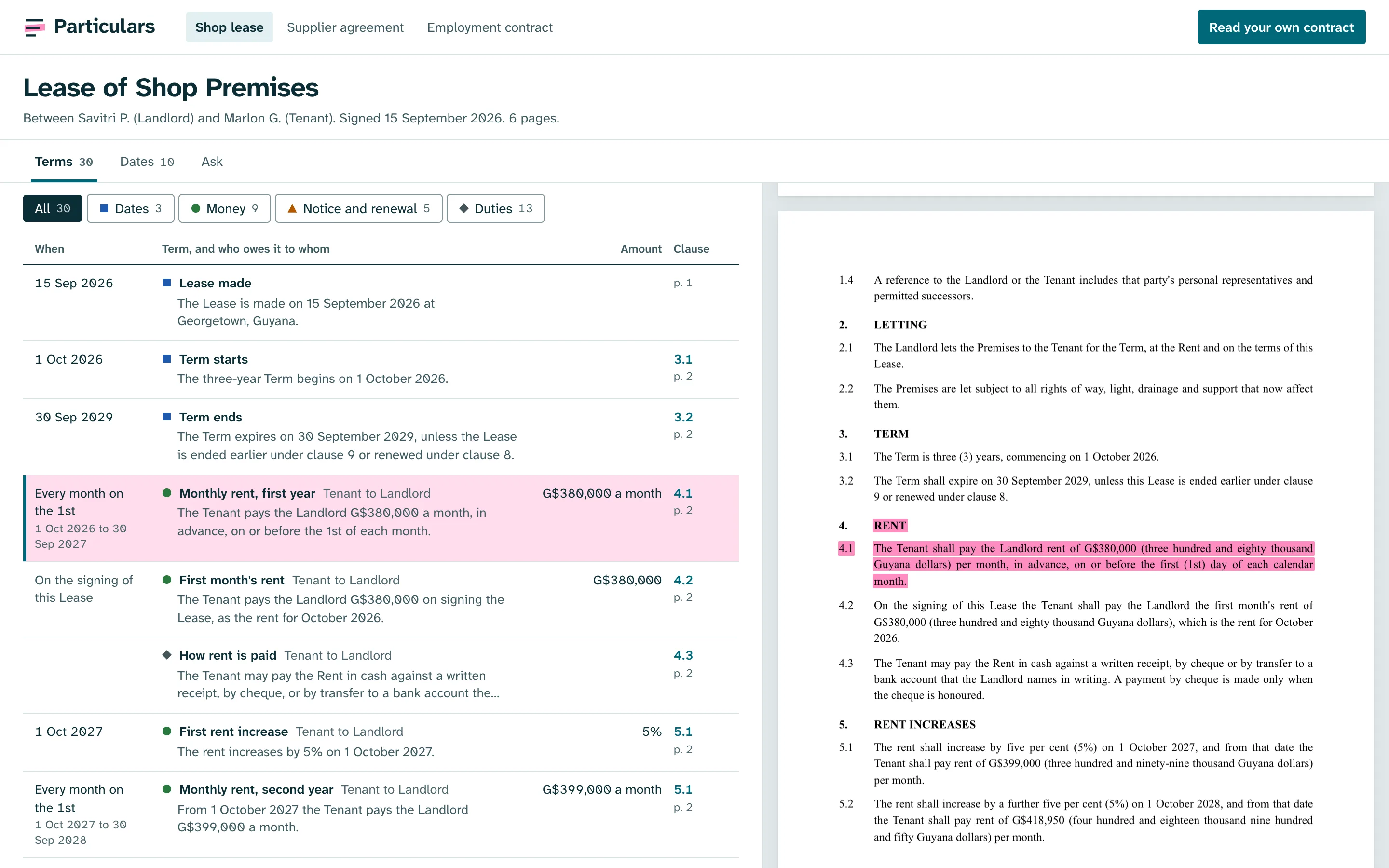Open the Supplier agreement tab
This screenshot has width=1389, height=868.
coord(345,27)
